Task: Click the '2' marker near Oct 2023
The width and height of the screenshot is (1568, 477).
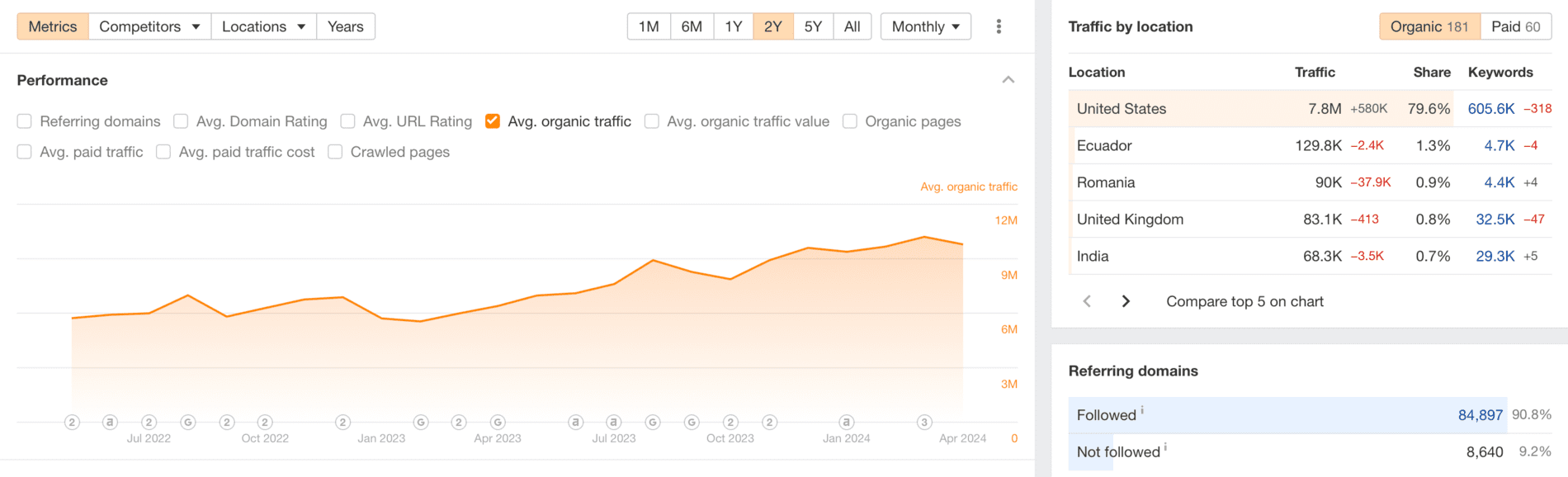Action: (730, 422)
